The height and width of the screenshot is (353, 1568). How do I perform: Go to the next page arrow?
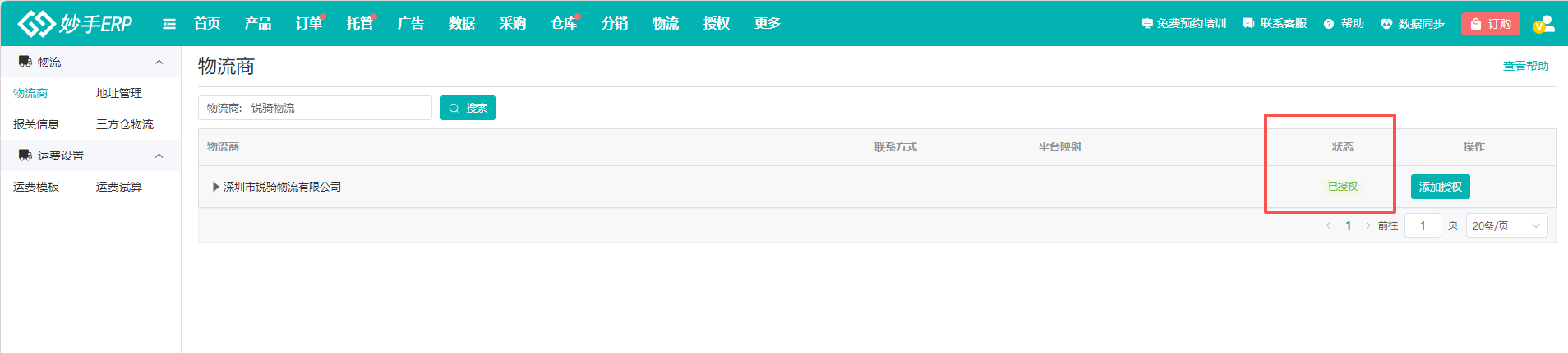[x=1368, y=225]
